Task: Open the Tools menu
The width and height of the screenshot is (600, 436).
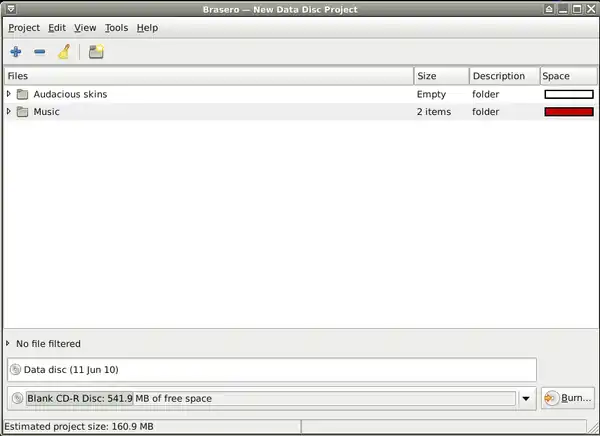Action: pyautogui.click(x=116, y=28)
